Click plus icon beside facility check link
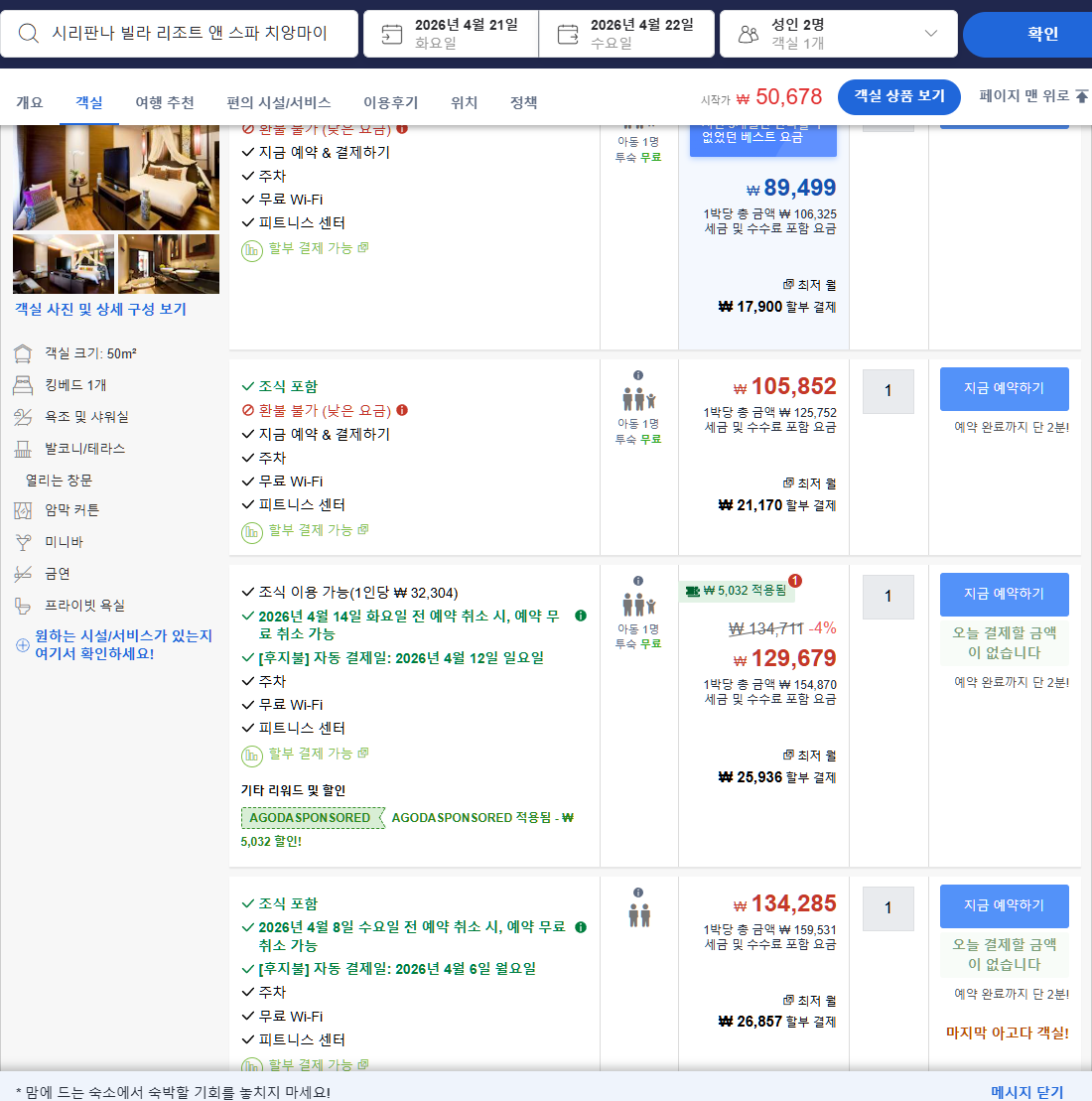This screenshot has height=1101, width=1092. [23, 644]
